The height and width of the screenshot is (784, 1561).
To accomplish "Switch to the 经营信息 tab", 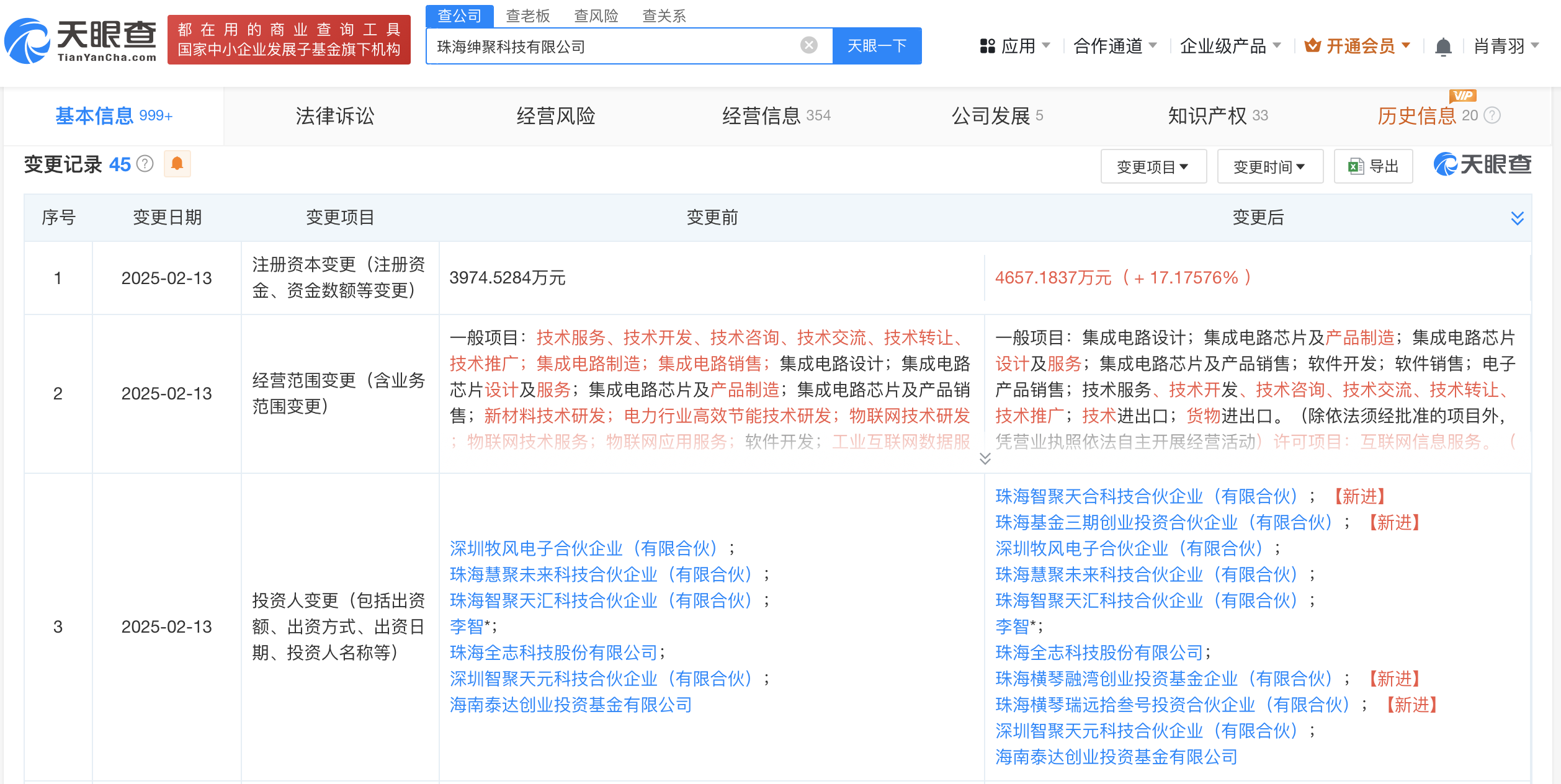I will 776,116.
